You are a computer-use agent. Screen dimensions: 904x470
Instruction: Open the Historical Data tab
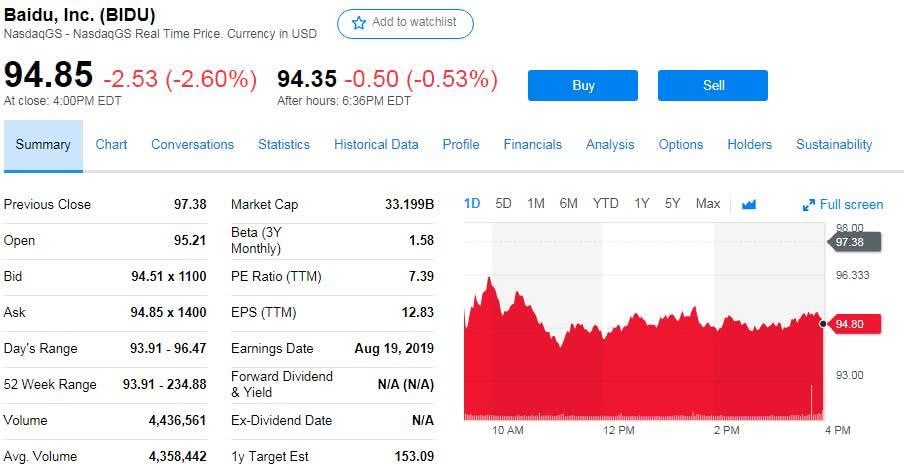point(376,144)
